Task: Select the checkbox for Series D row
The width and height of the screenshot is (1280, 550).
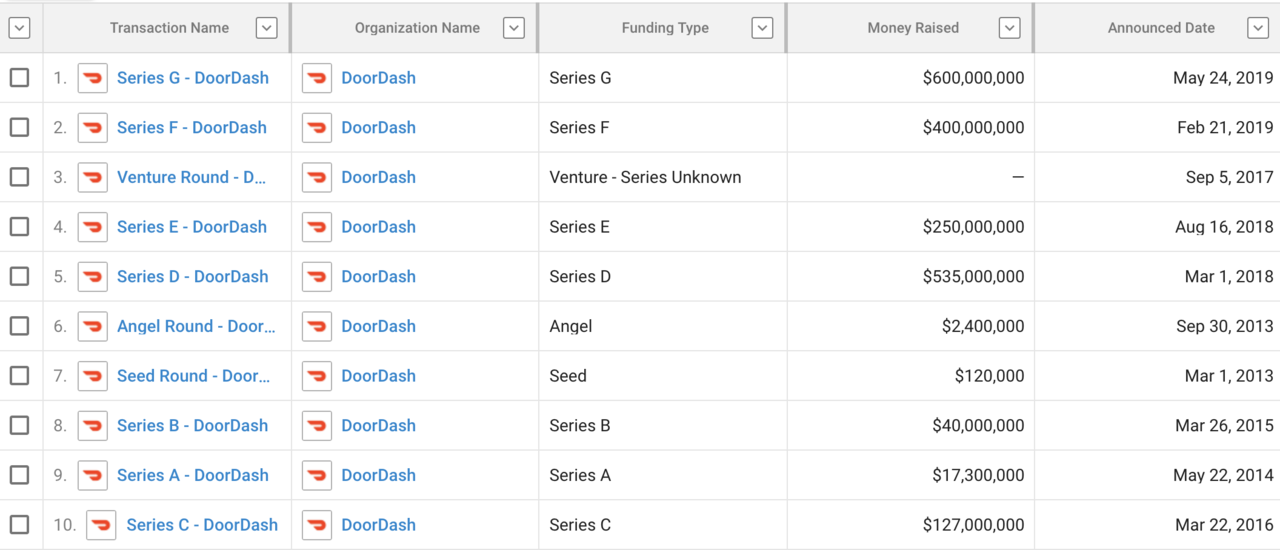Action: tap(19, 277)
